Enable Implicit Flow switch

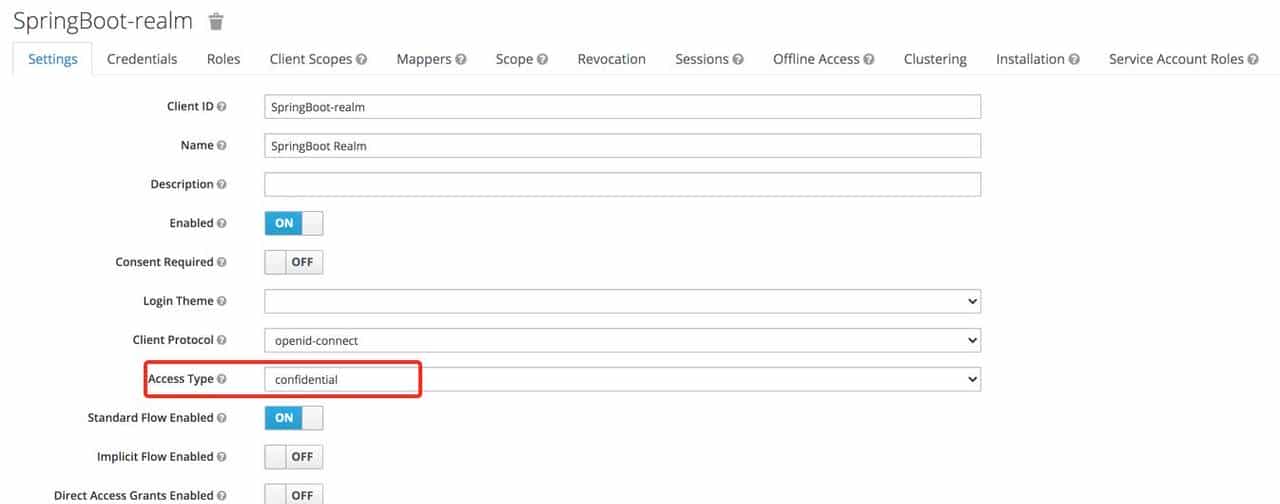point(294,457)
